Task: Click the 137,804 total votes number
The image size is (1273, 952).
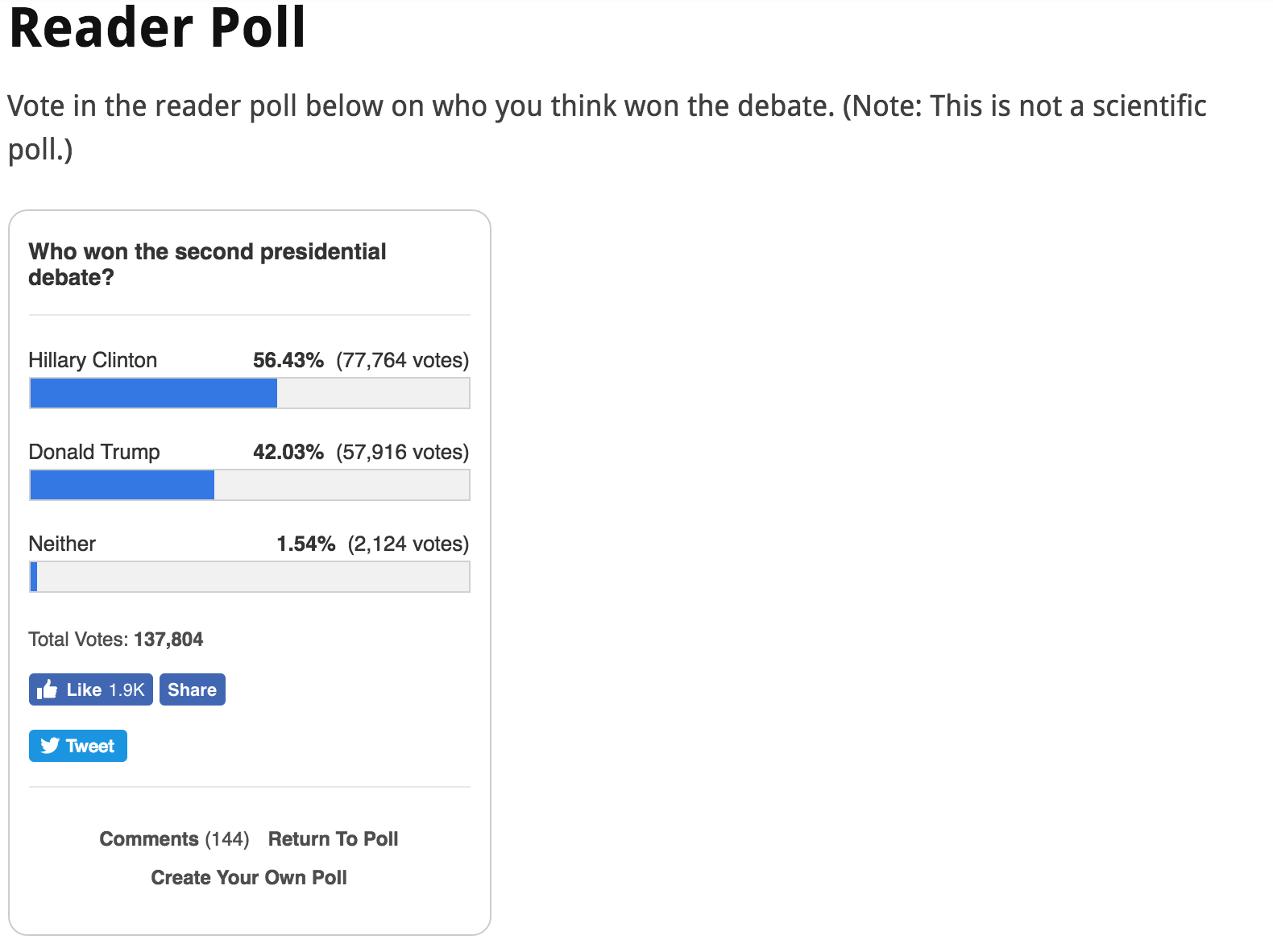Action: click(168, 639)
